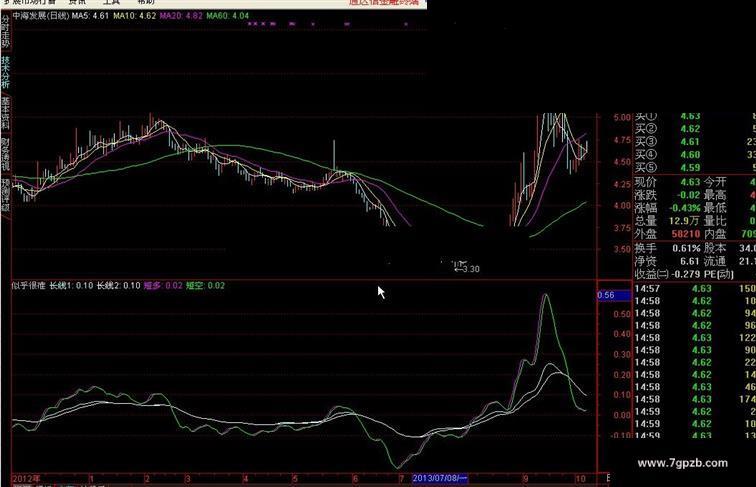The image size is (756, 487).
Task: Click the 外盘 value 58210
Action: [x=686, y=234]
